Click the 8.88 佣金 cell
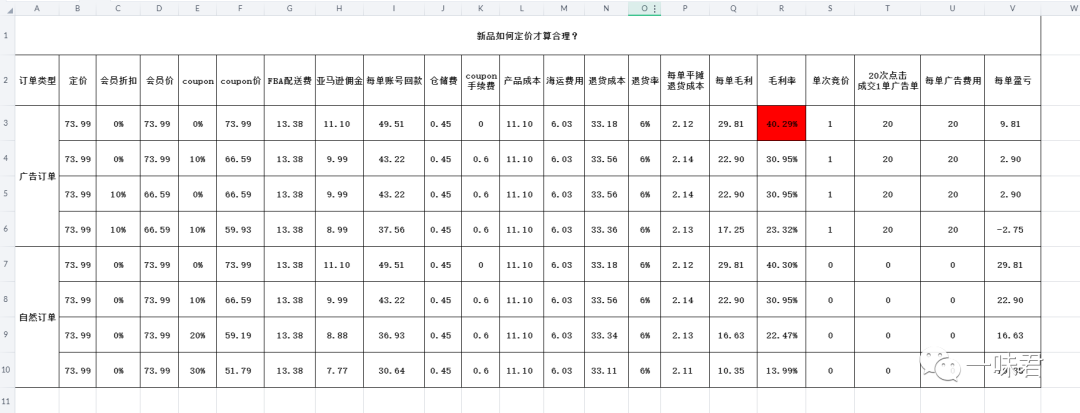 coord(340,335)
